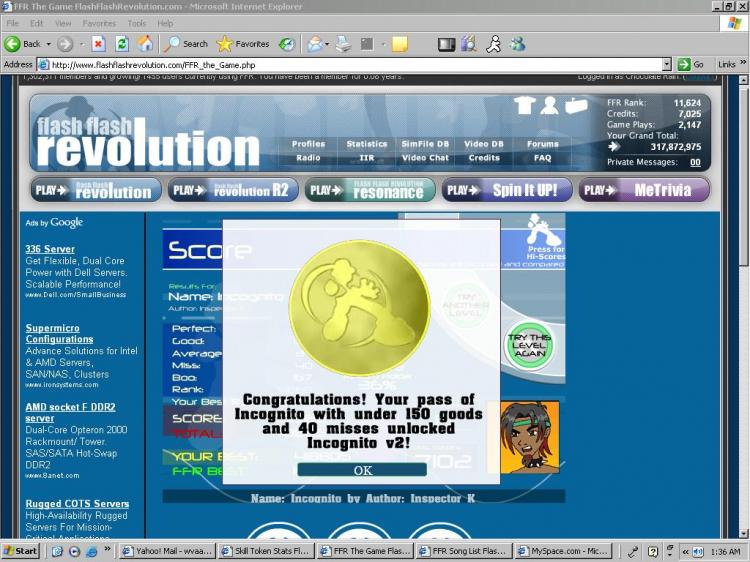750x562 pixels.
Task: Open the Mail toolbar icon
Action: (x=315, y=44)
